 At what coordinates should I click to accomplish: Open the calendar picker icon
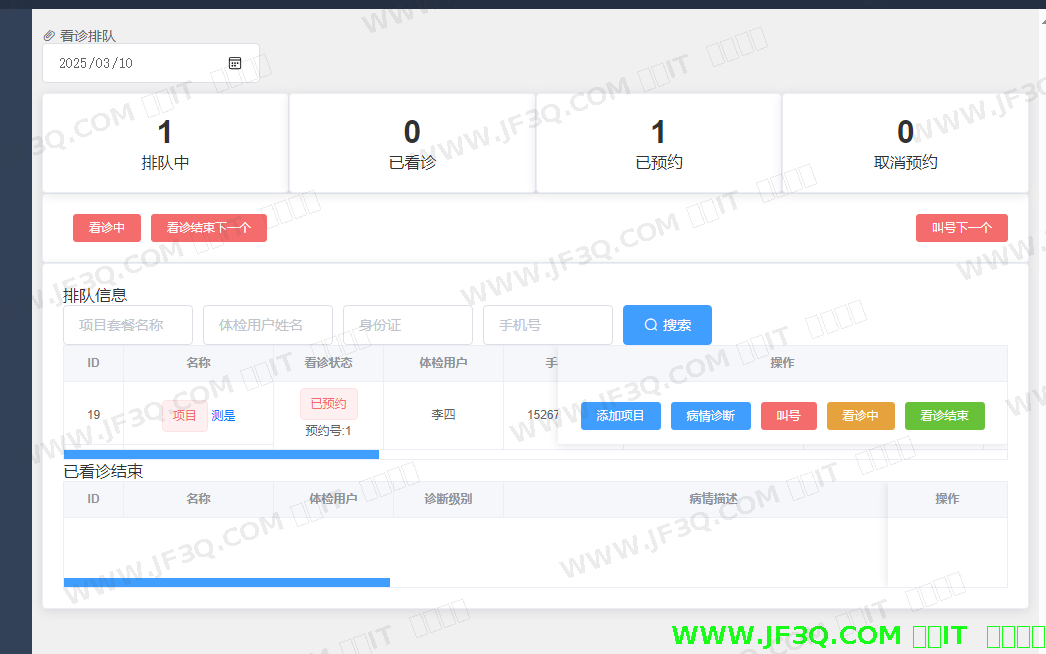235,63
